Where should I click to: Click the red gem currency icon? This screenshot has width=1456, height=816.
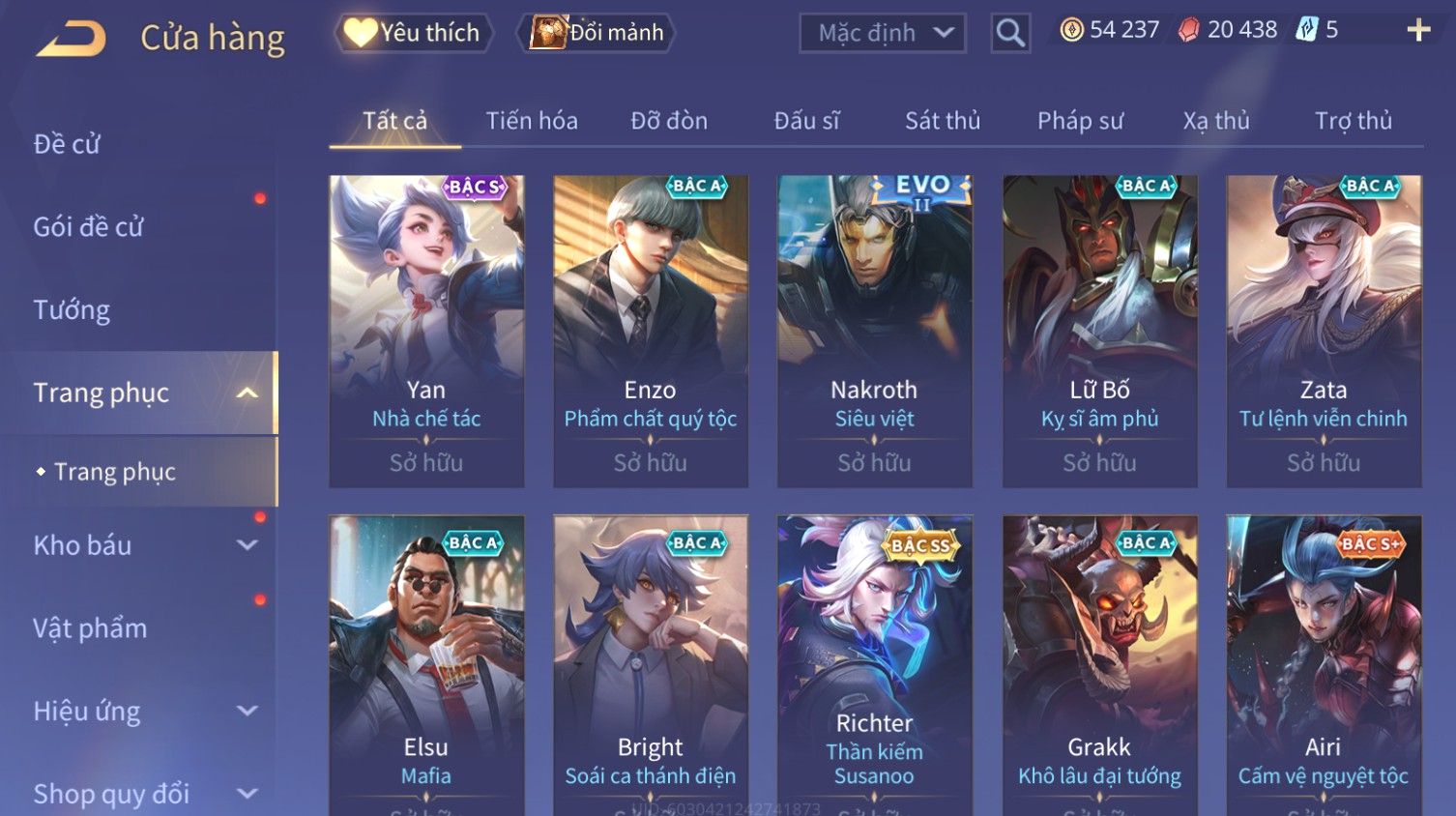[x=1188, y=30]
